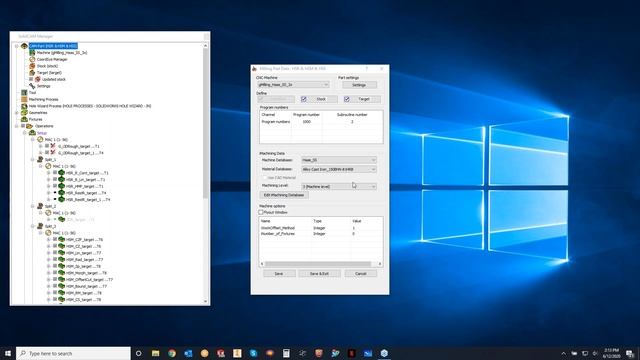Select the Fixtures icon

point(24,119)
